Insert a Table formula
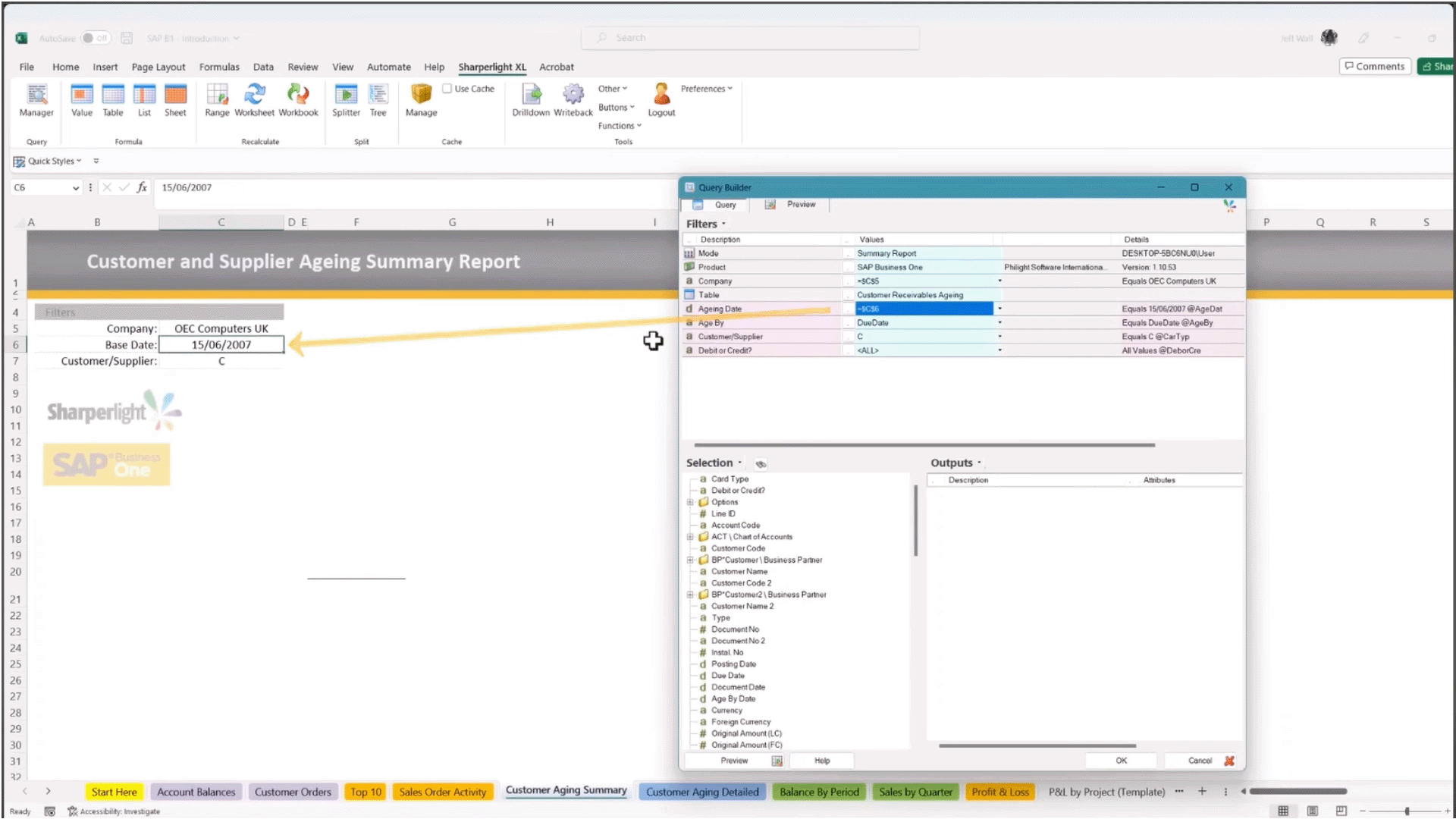1456x819 pixels. [113, 100]
